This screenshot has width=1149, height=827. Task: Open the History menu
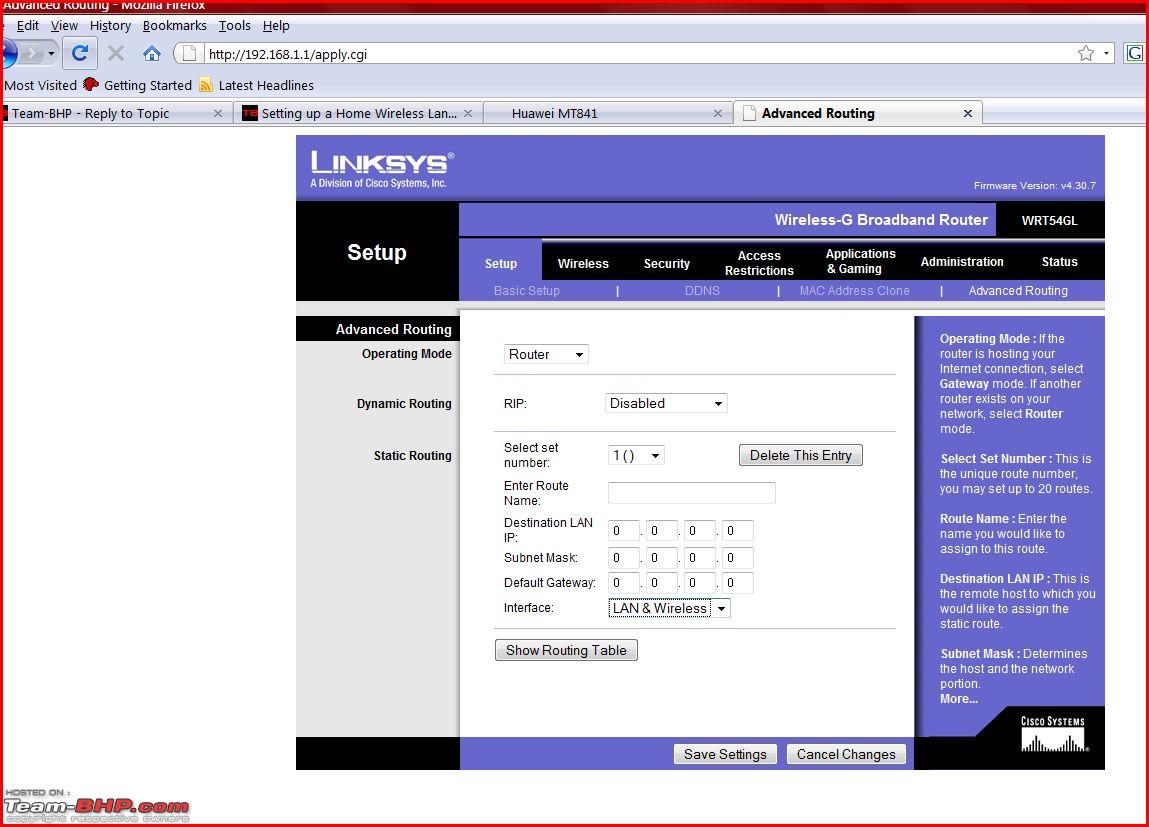point(110,26)
